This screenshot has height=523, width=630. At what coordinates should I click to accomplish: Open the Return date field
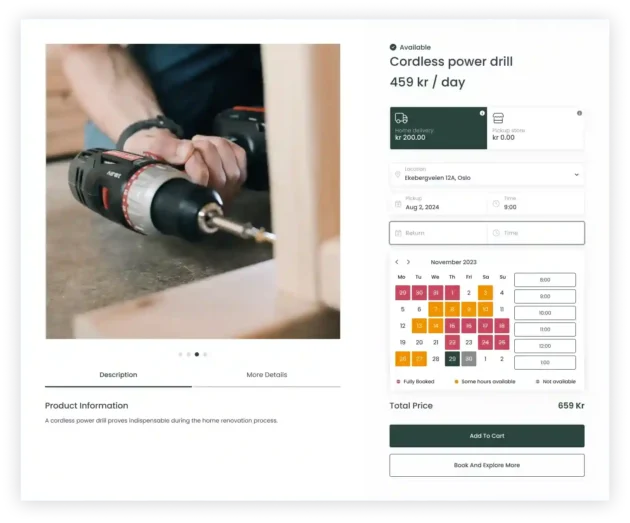(x=438, y=233)
